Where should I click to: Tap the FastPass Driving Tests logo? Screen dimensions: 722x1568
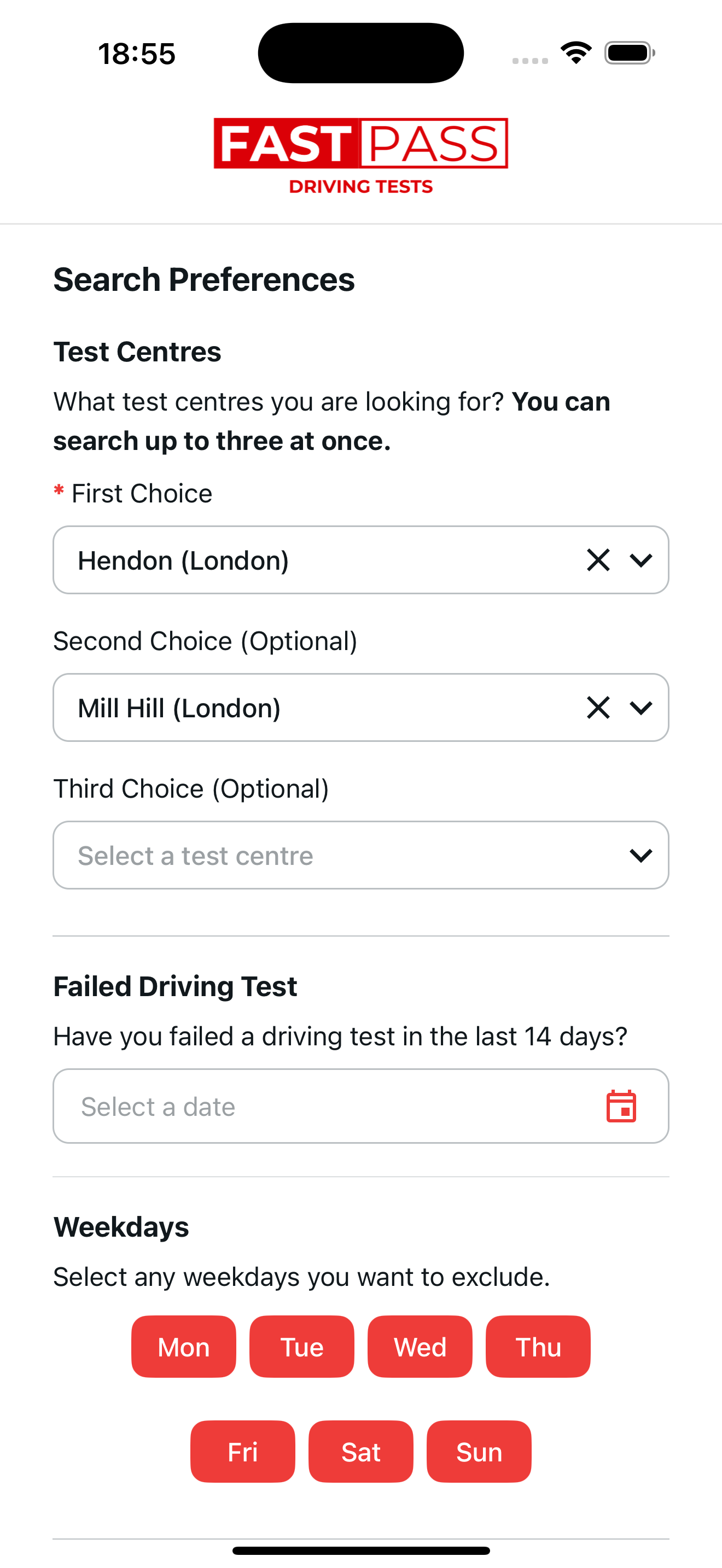360,156
